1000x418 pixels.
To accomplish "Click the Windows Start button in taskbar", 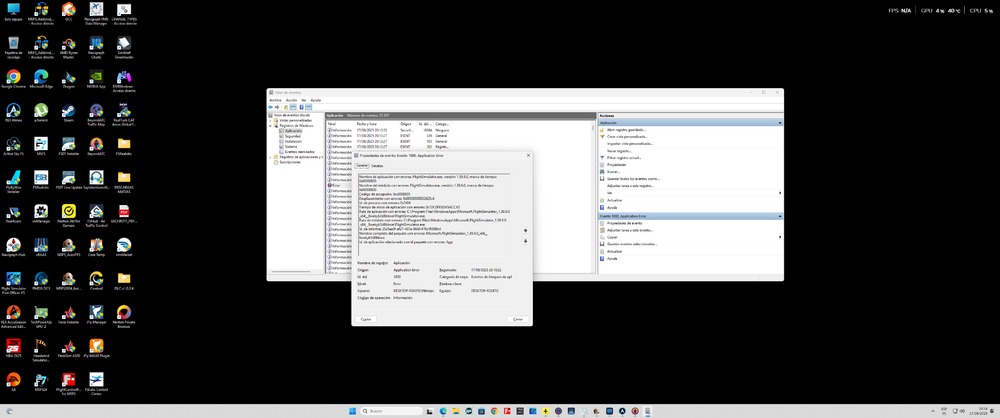I will click(351, 411).
